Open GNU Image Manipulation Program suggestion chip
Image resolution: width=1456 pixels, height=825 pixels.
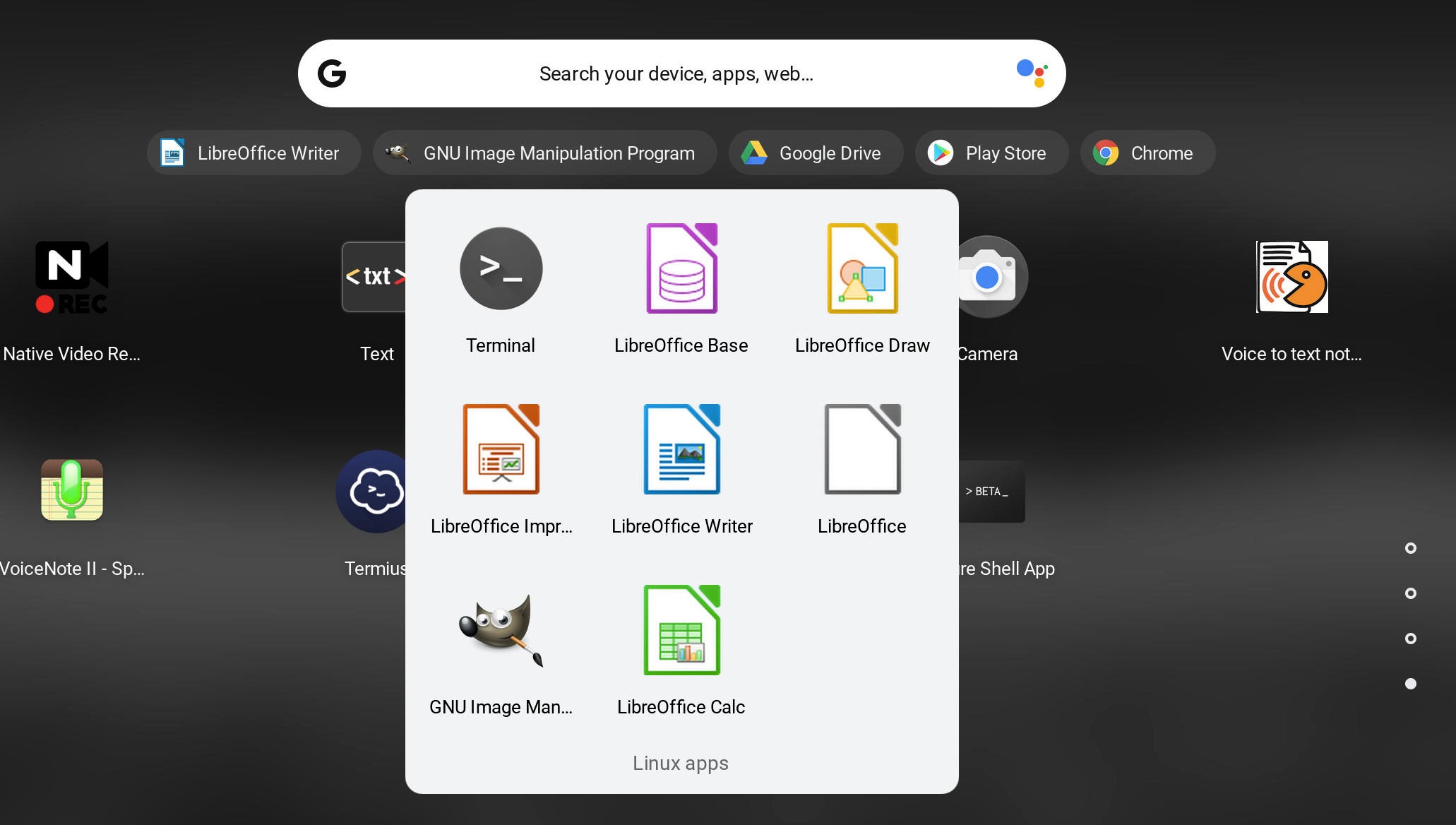coord(545,153)
